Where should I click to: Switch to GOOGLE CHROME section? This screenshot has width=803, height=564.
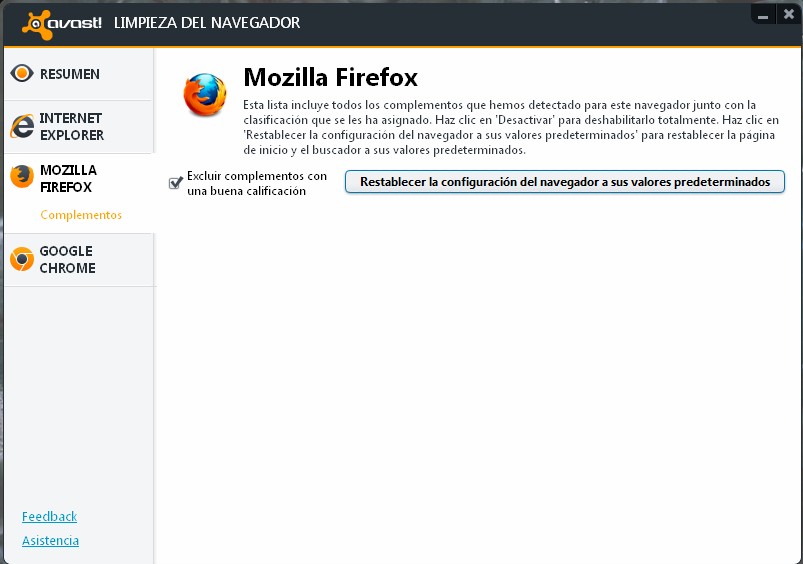click(x=78, y=260)
